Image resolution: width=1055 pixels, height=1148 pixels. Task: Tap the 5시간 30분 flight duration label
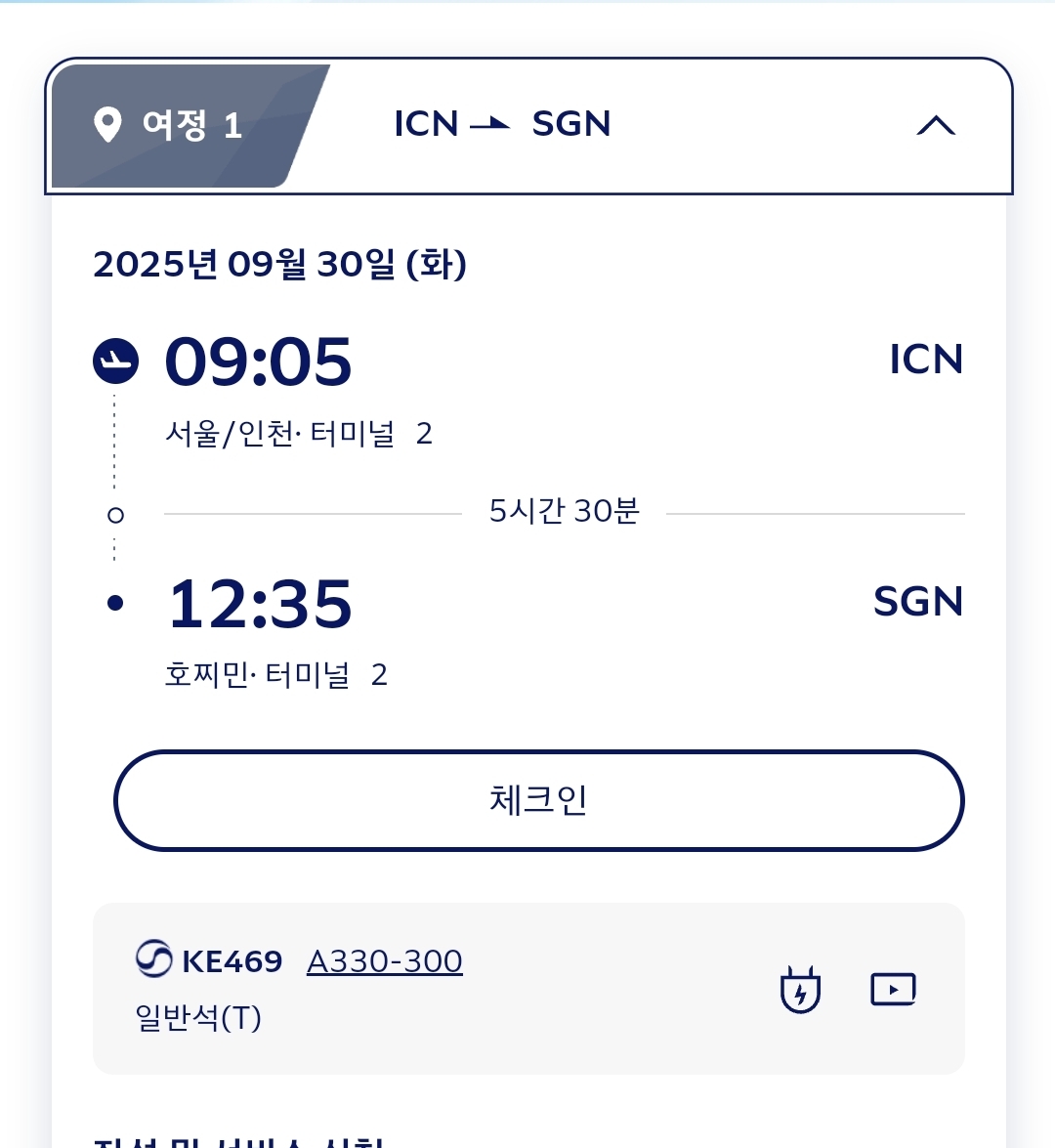tap(564, 511)
